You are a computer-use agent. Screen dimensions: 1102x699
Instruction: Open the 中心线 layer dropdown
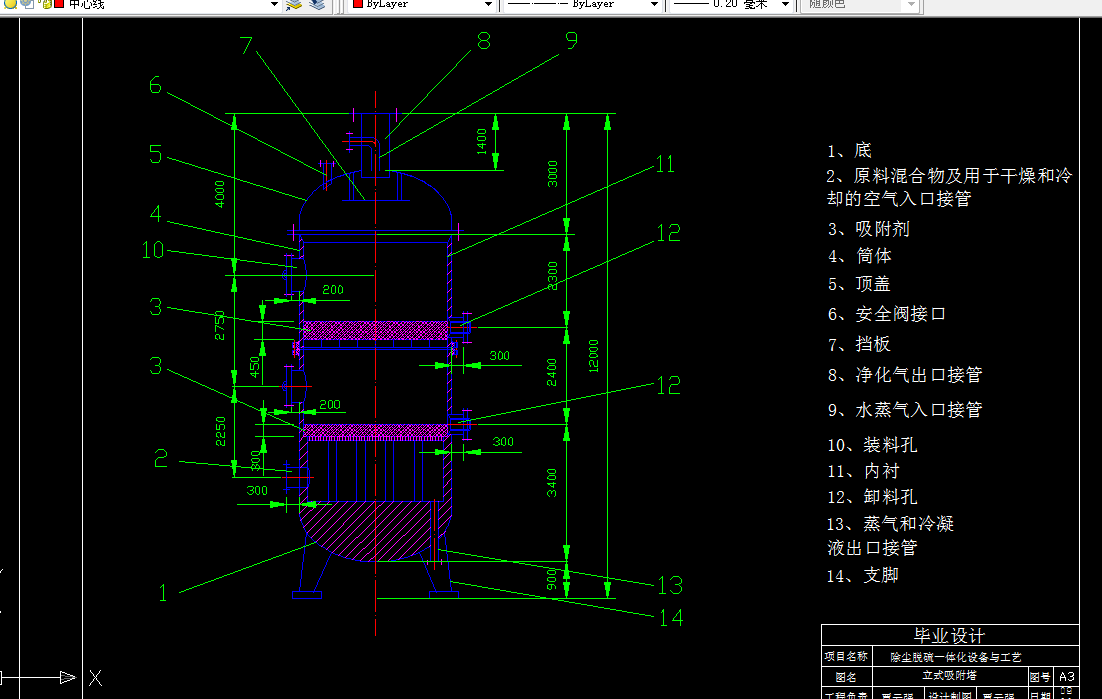[274, 4]
